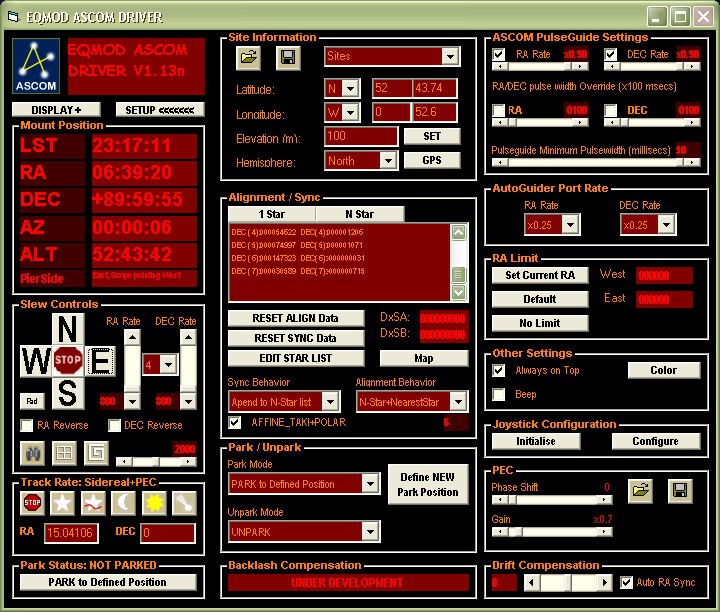720x612 pixels.
Task: Select lunar tracking with the moon icon
Action: 124,503
